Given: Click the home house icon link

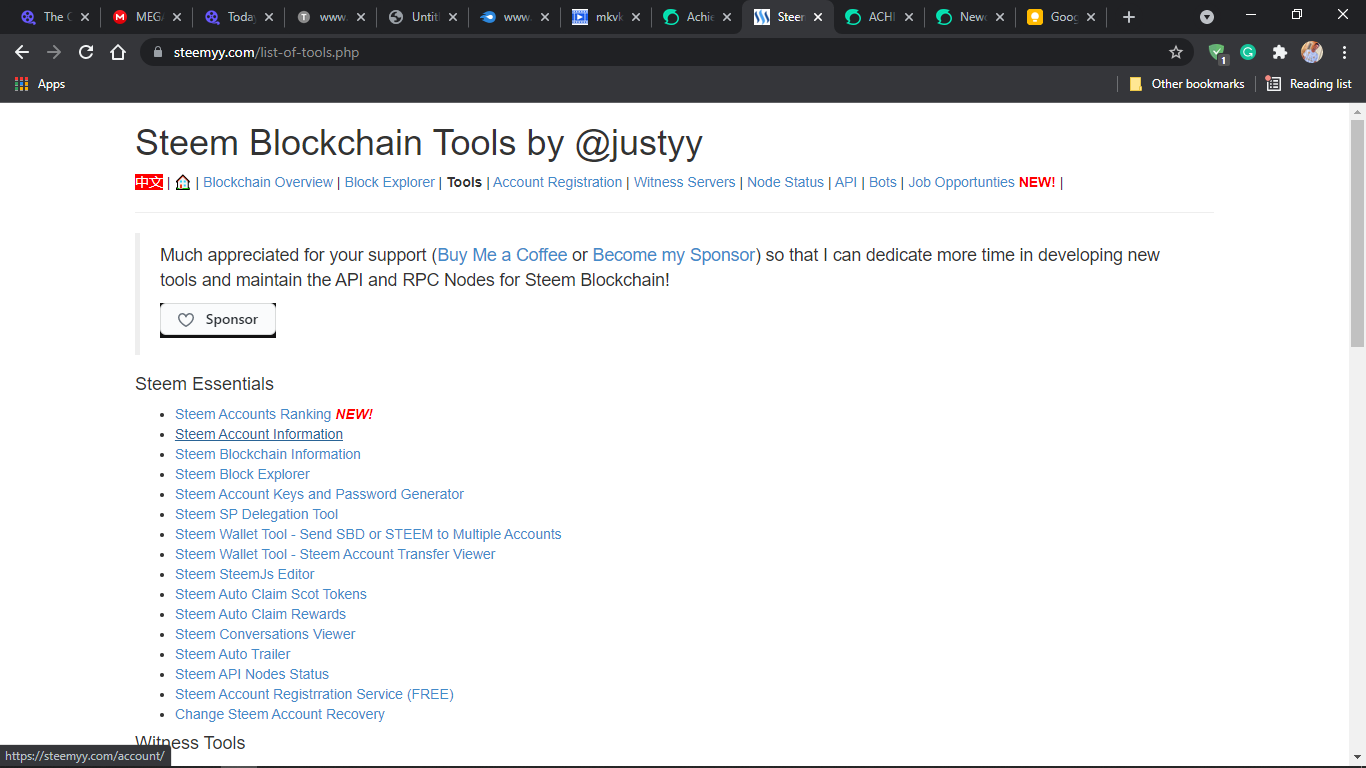Looking at the screenshot, I should pyautogui.click(x=183, y=182).
